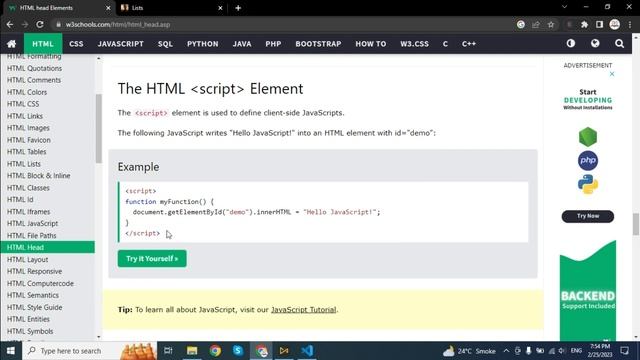This screenshot has height=360, width=640.
Task: Open Visual Studio Code from the taskbar
Action: [x=307, y=351]
